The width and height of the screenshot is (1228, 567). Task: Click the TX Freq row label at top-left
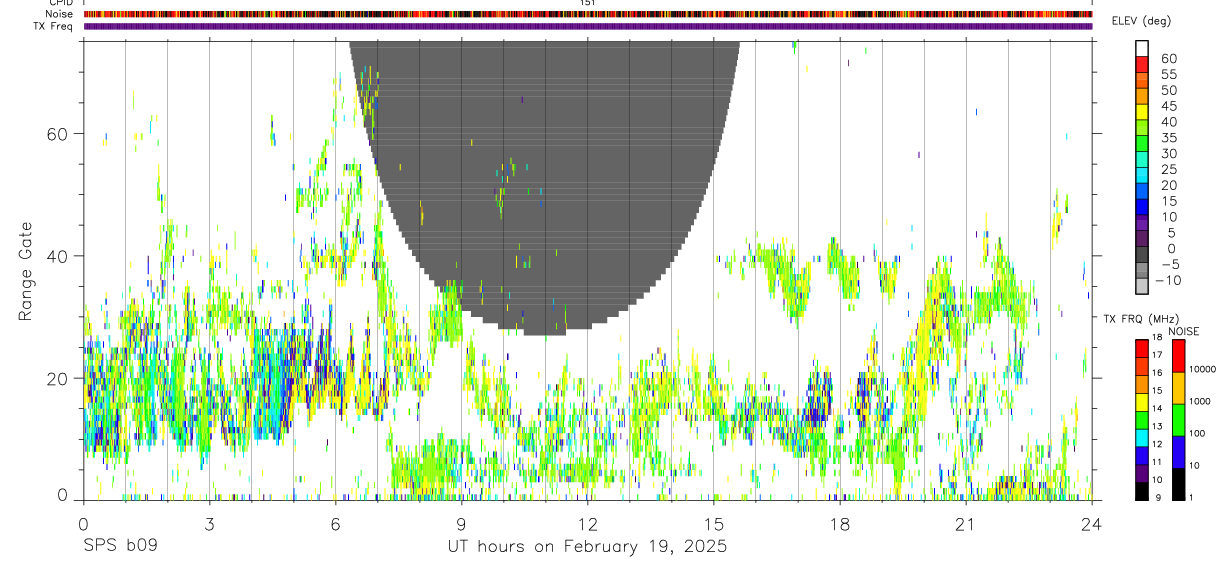coord(54,26)
